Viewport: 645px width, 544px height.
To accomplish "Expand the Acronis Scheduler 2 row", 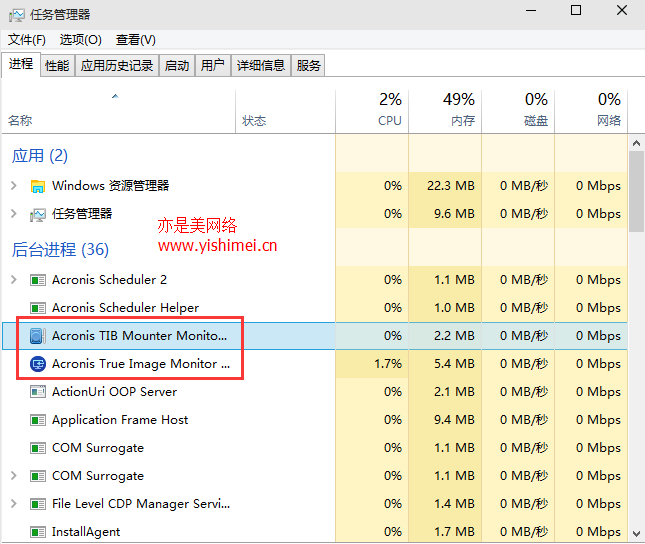I will click(x=14, y=280).
